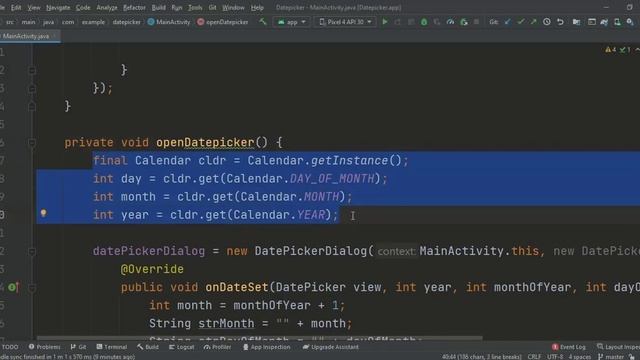This screenshot has height=360, width=640.
Task: Open the Navigate menu
Action: [58, 7]
